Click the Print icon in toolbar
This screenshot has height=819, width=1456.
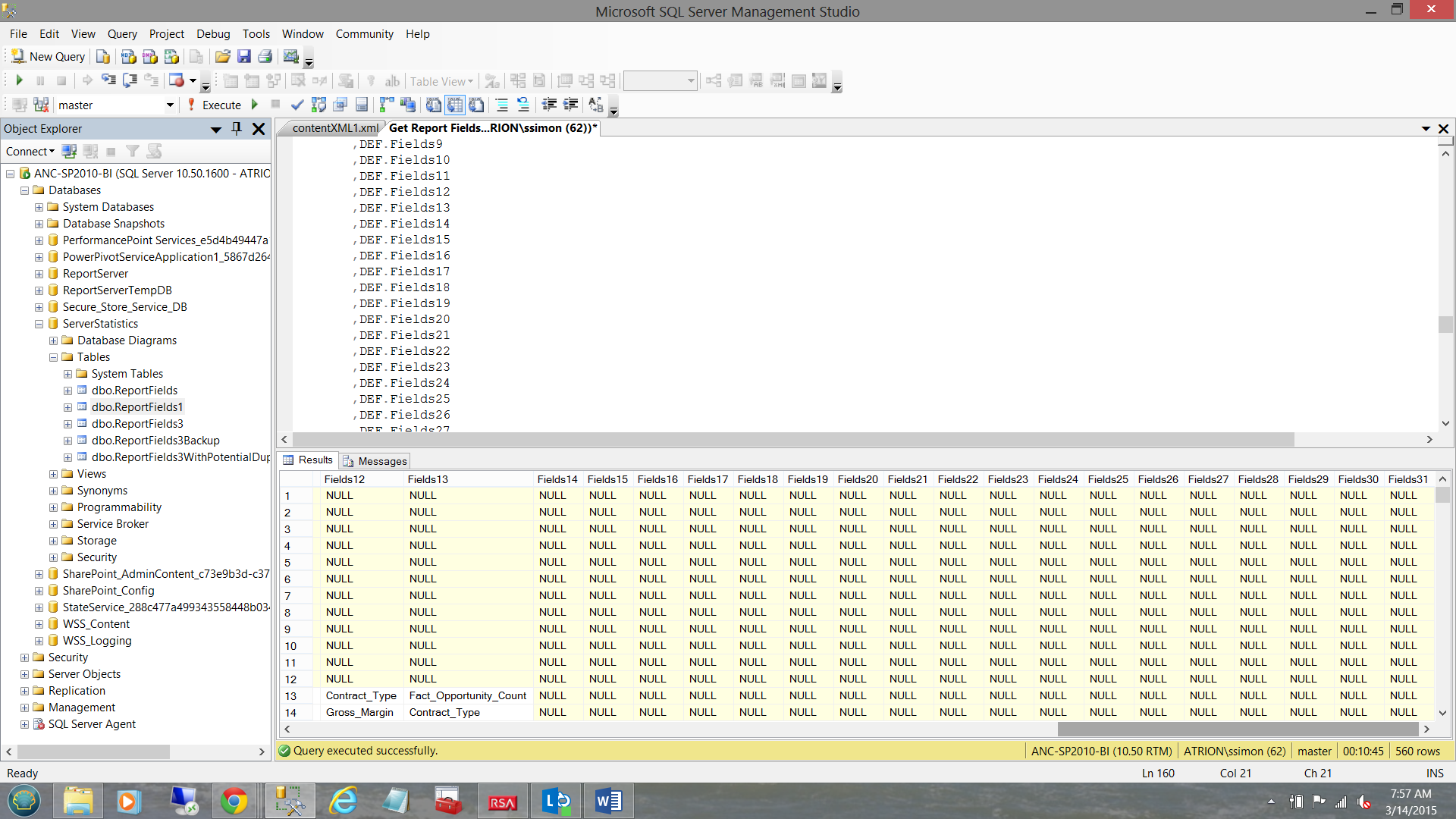pos(265,57)
